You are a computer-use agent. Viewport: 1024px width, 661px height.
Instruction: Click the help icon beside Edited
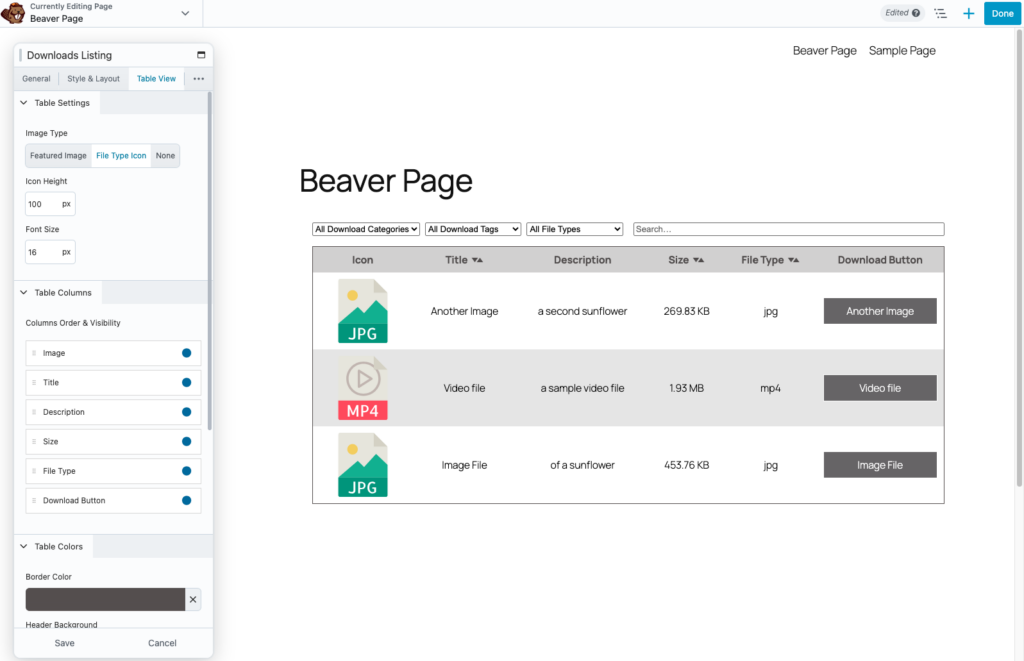(x=916, y=13)
